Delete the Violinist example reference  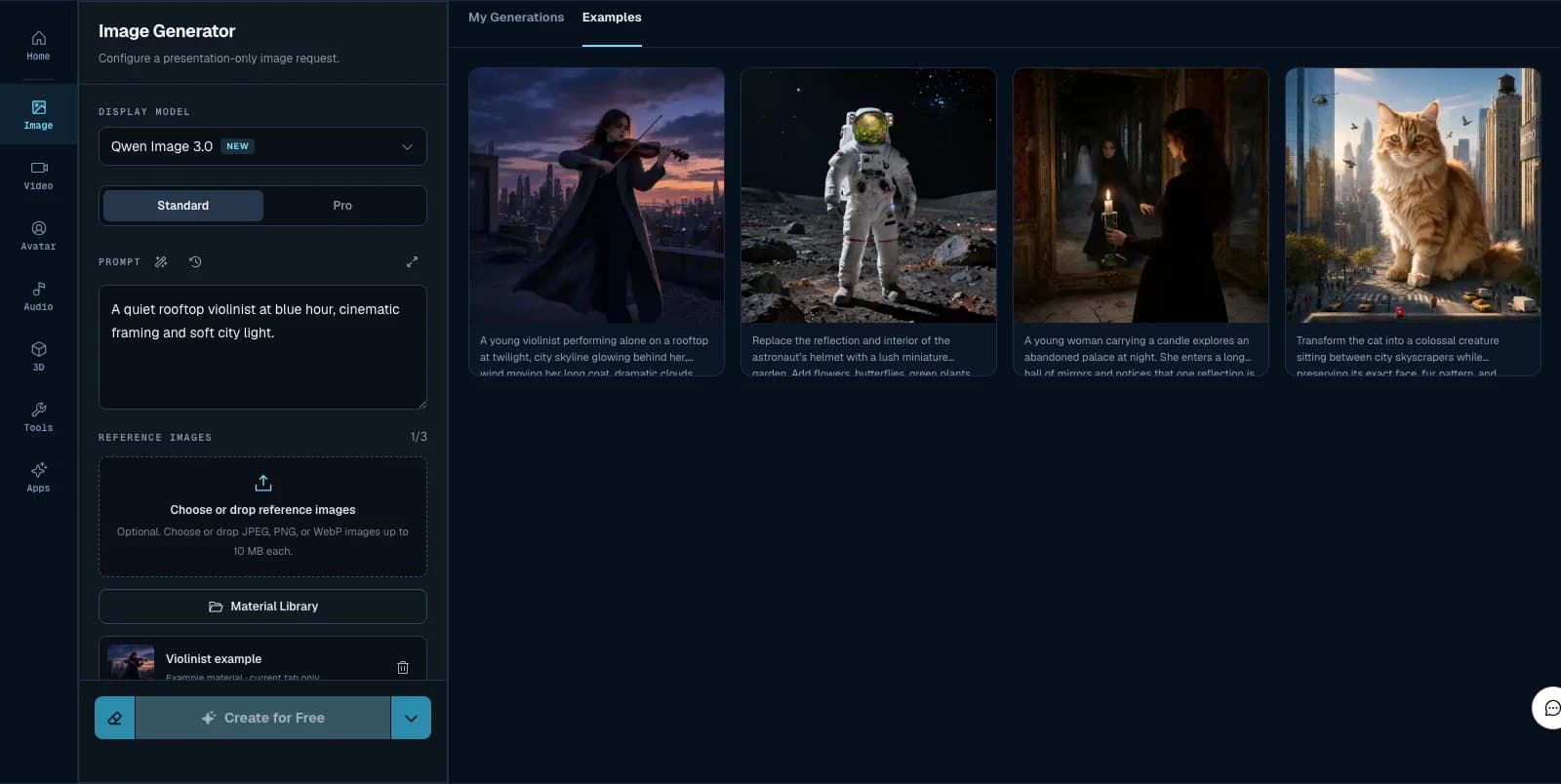pyautogui.click(x=403, y=667)
